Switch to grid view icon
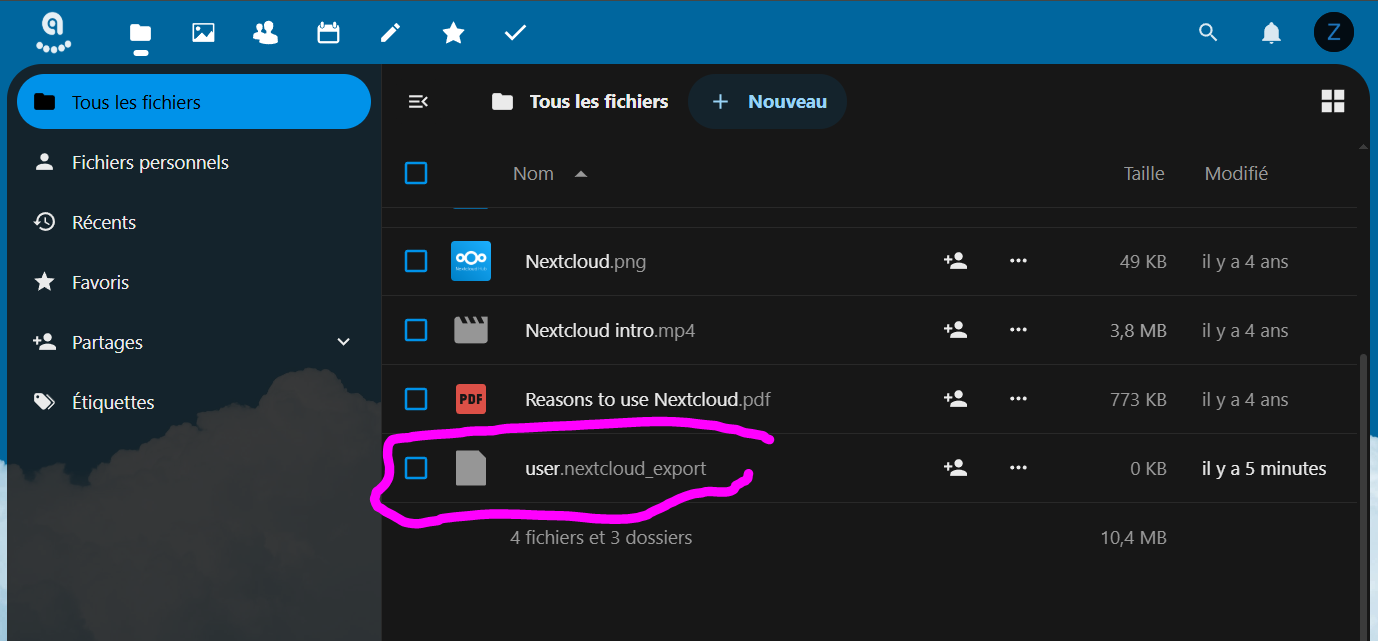Screen dimensions: 1378x641 tap(1332, 101)
